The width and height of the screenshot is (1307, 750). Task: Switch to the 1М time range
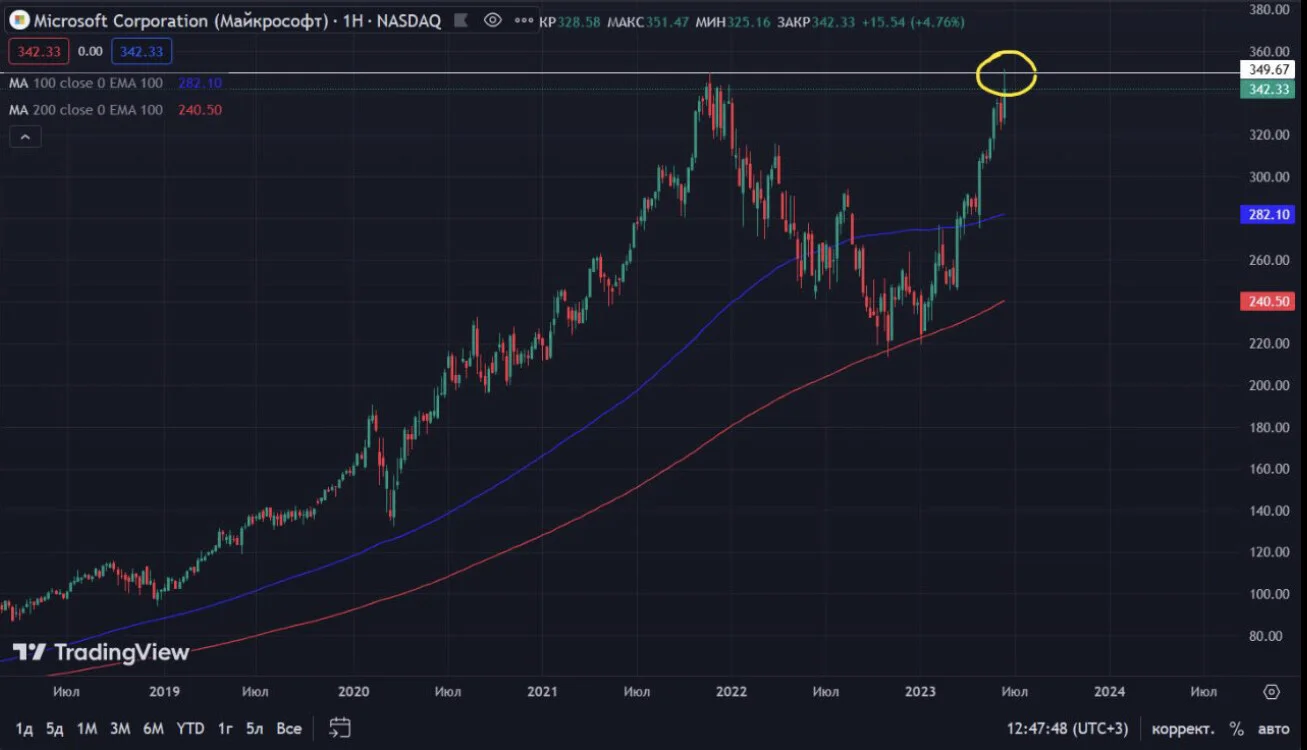pyautogui.click(x=87, y=728)
